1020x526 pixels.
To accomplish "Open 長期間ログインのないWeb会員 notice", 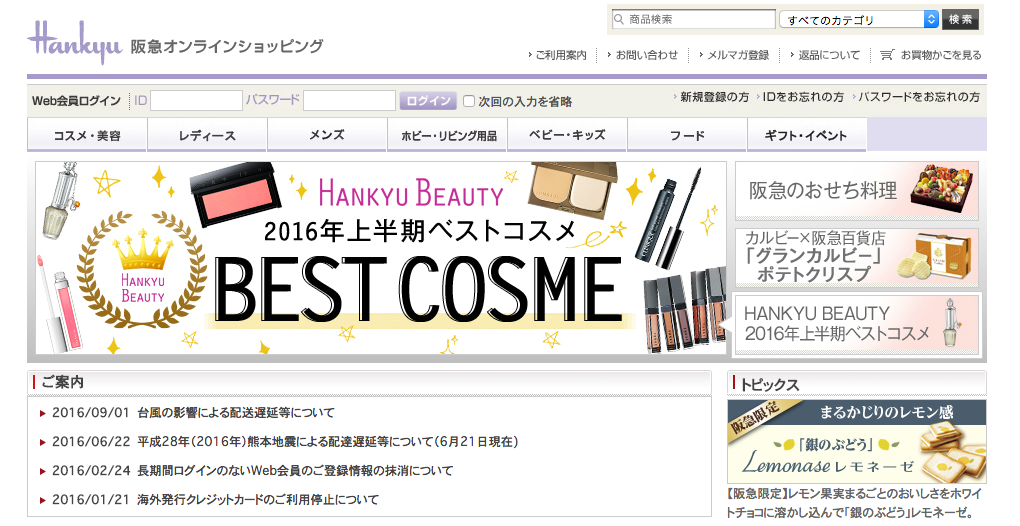I will 295,471.
